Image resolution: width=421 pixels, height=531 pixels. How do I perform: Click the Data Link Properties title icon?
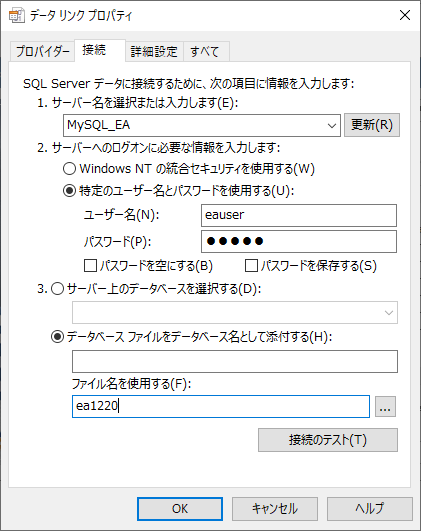click(x=17, y=16)
